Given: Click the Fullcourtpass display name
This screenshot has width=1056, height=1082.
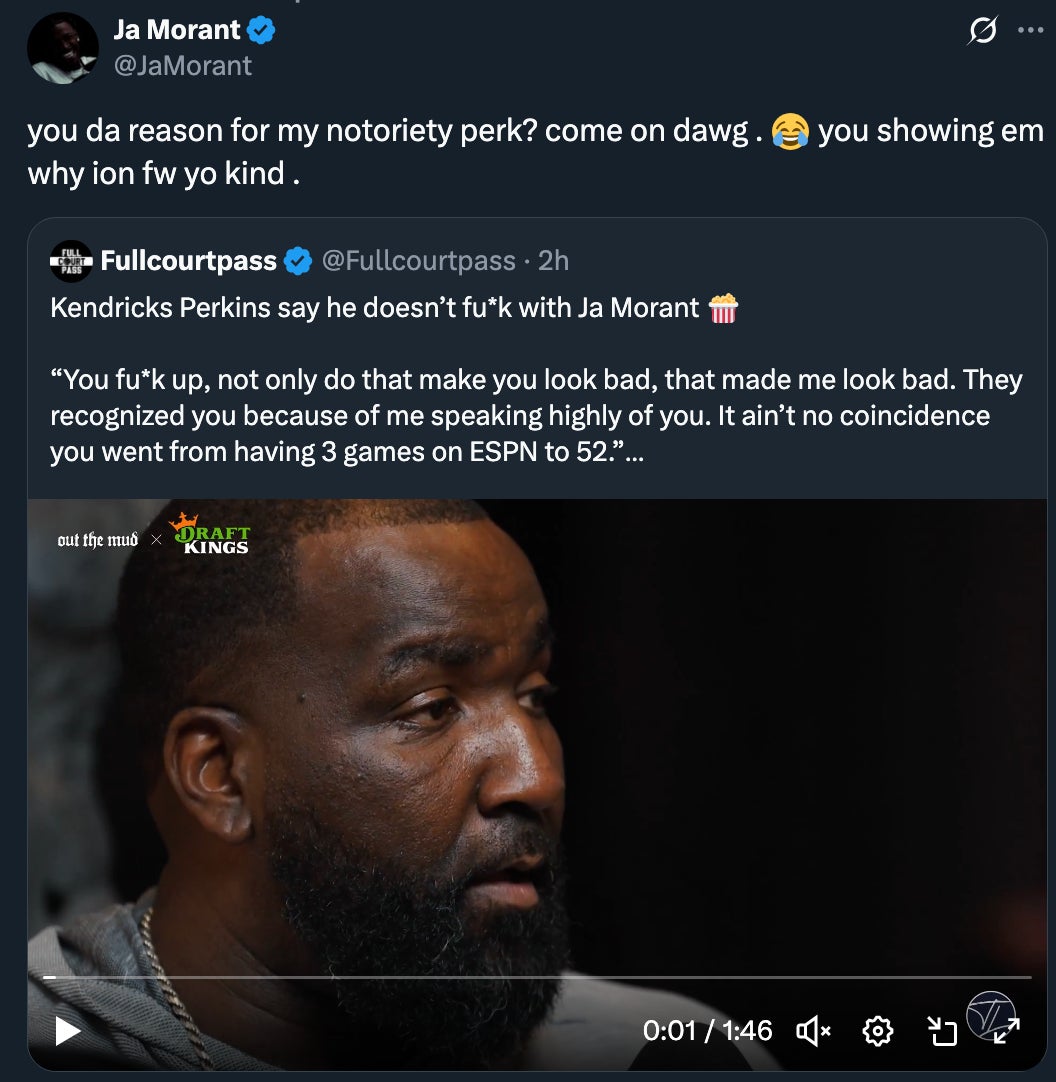Looking at the screenshot, I should [x=188, y=262].
